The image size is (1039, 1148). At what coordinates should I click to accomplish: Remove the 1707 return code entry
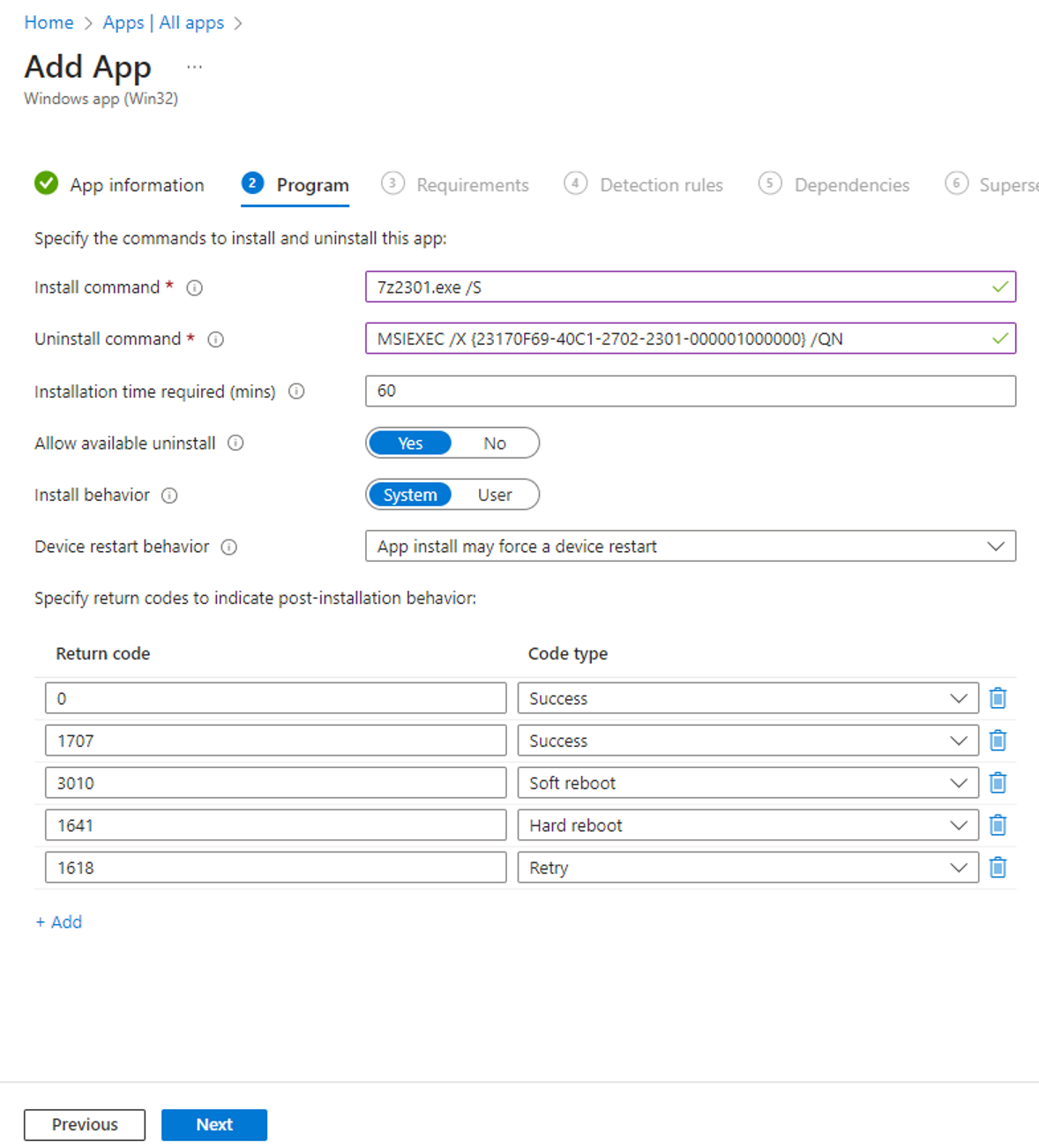(998, 740)
